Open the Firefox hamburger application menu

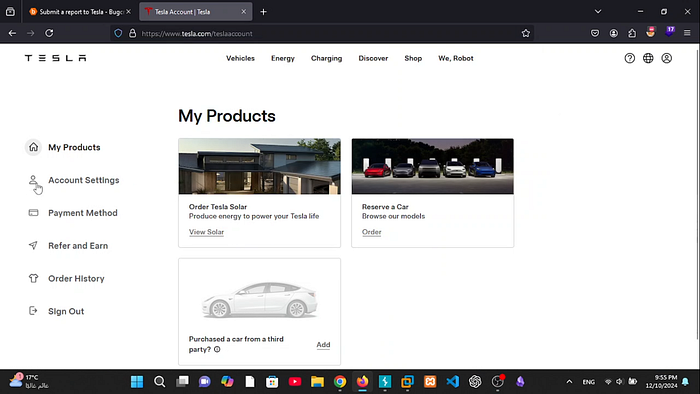pos(687,33)
